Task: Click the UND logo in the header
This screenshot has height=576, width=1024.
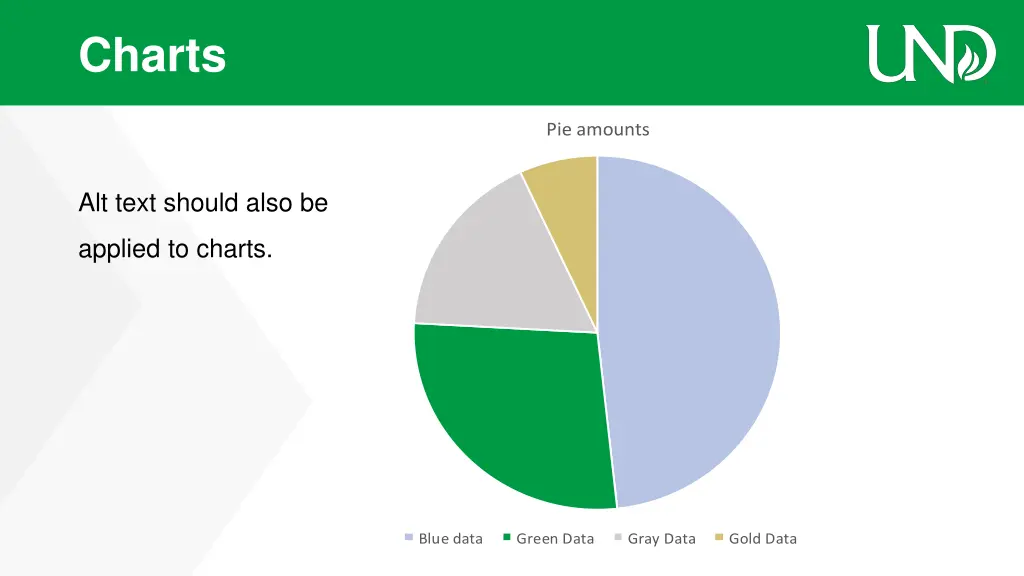Action: 930,53
